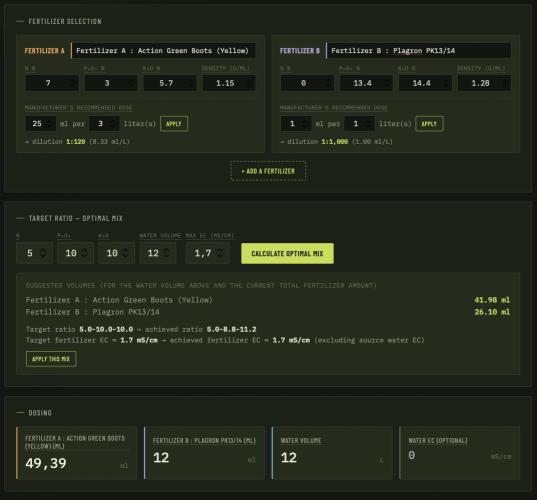Click the Fertilizer A density field showing 1.15
Screen dimensions: 537x500
click(229, 83)
